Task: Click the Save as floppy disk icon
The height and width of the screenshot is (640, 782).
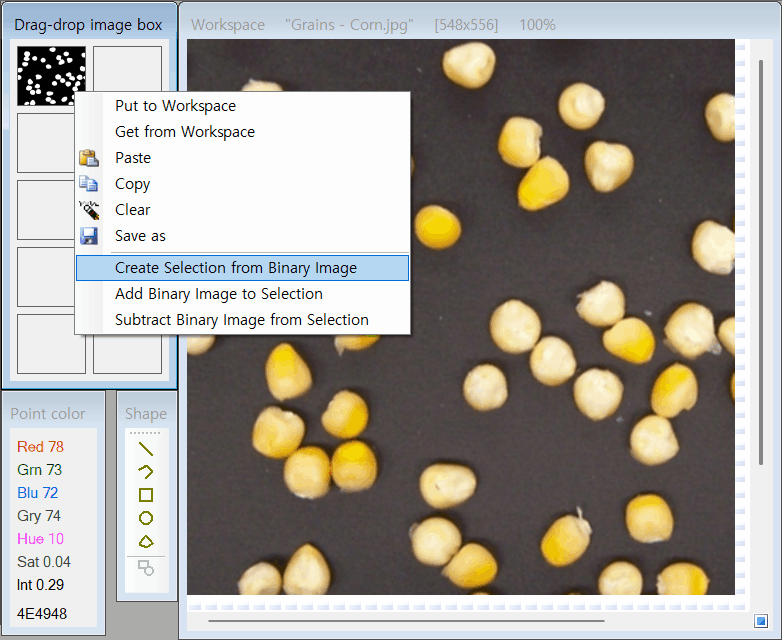Action: click(89, 236)
